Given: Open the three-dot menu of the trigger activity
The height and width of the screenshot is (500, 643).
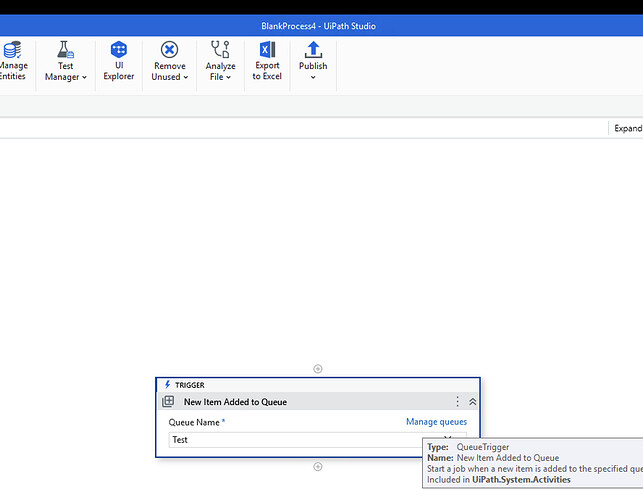Looking at the screenshot, I should pos(457,402).
